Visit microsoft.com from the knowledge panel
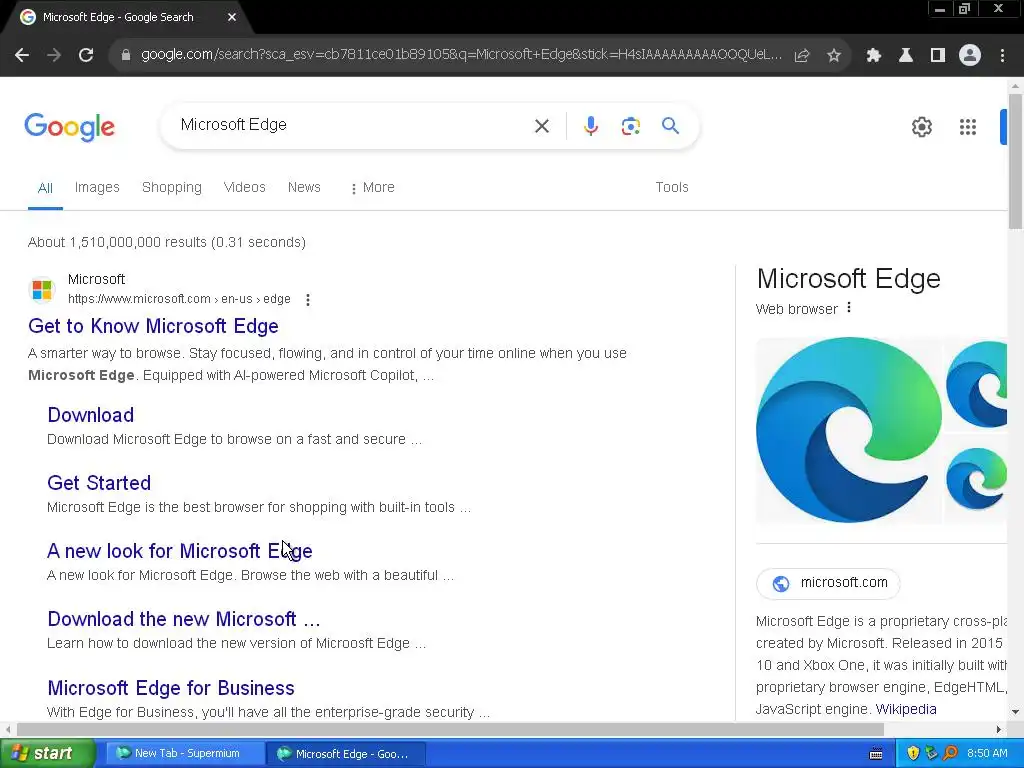 [x=828, y=583]
